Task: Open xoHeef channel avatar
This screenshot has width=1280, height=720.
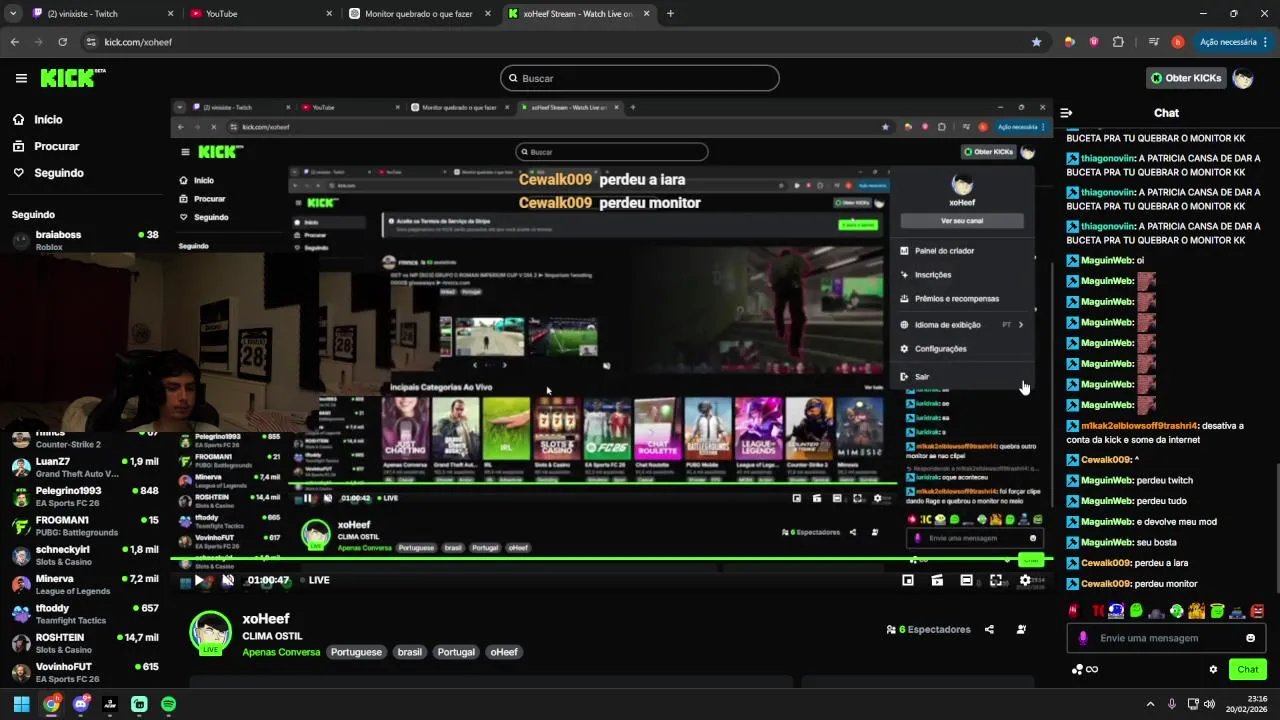Action: tap(211, 632)
